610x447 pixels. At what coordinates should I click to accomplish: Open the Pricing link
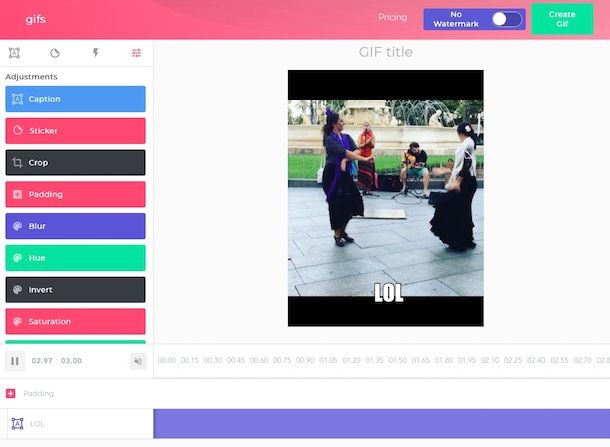[x=393, y=18]
